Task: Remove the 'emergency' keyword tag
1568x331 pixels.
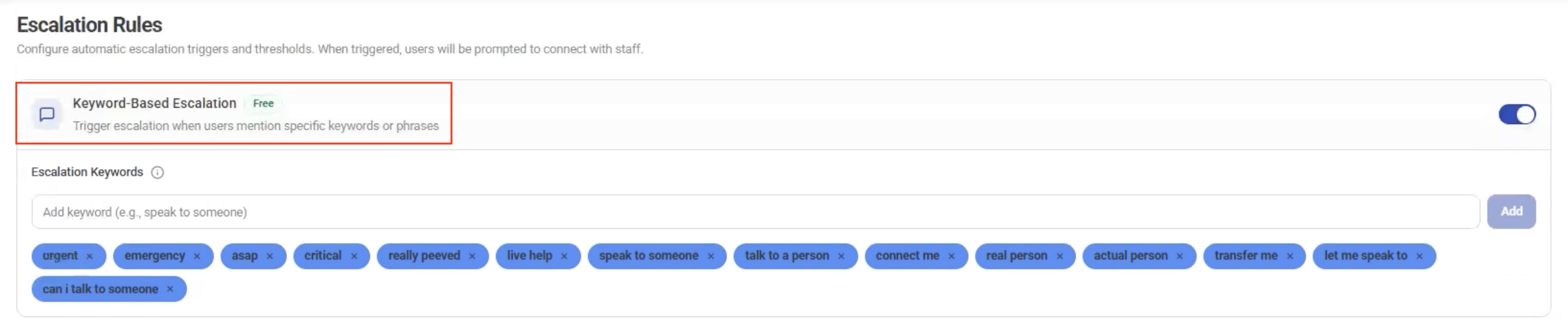Action: coord(197,256)
